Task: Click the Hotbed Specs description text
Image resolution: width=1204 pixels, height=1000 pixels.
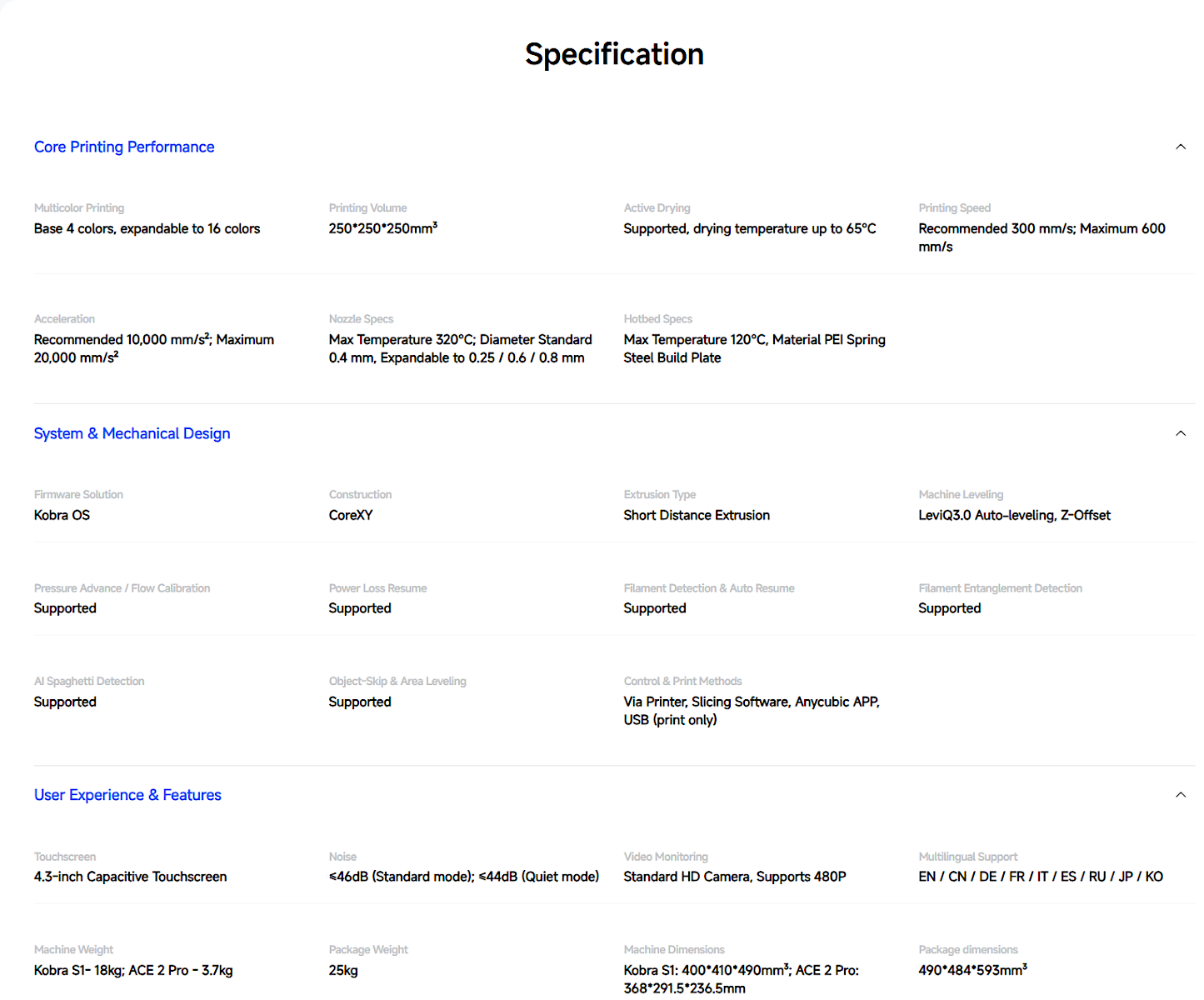Action: coord(754,348)
